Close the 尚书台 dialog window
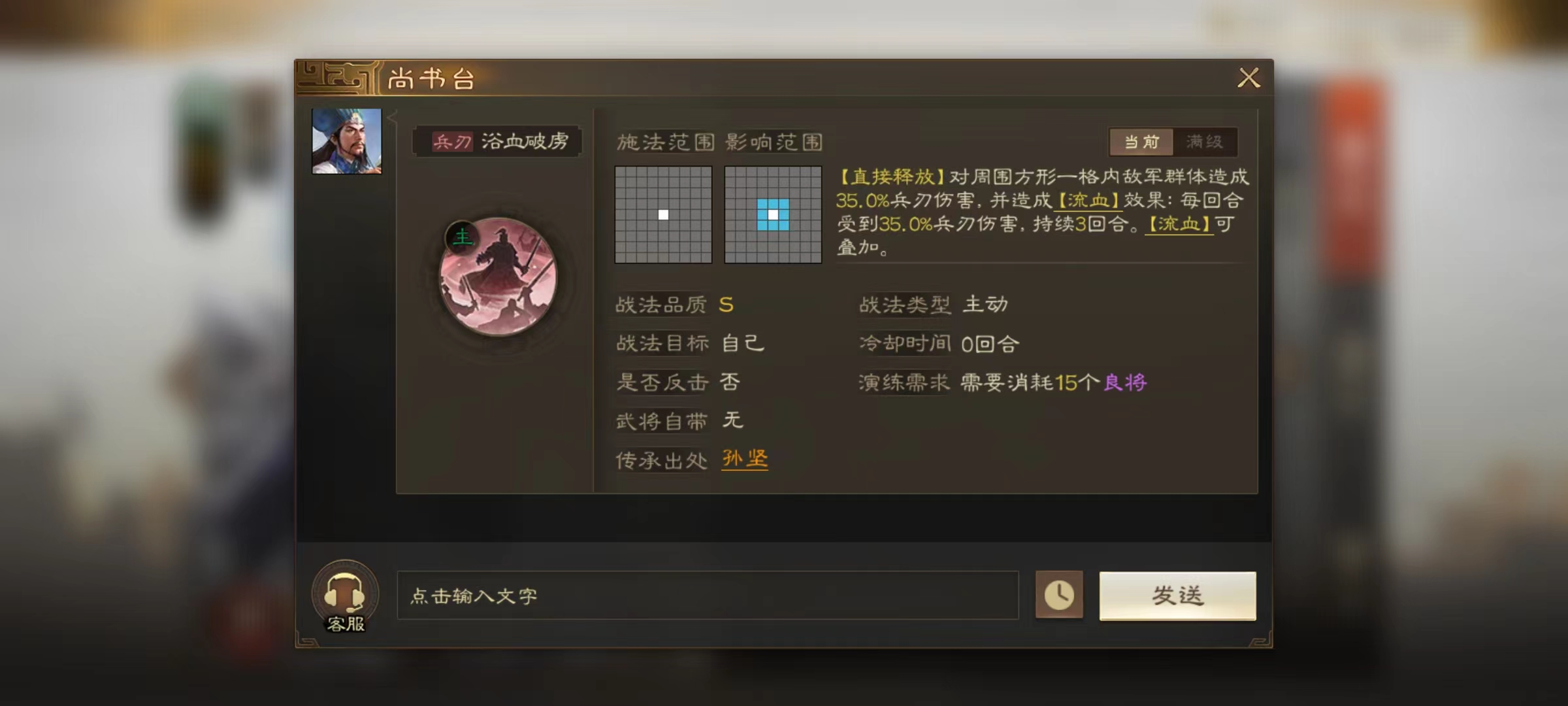Image resolution: width=1568 pixels, height=706 pixels. (x=1249, y=78)
